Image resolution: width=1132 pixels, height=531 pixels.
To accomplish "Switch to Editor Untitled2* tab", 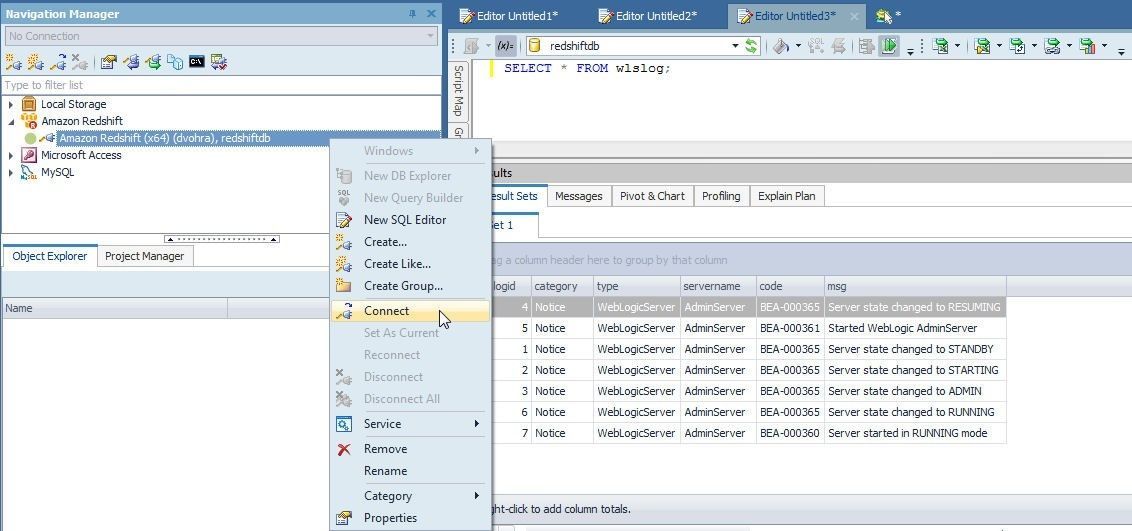I will [648, 16].
